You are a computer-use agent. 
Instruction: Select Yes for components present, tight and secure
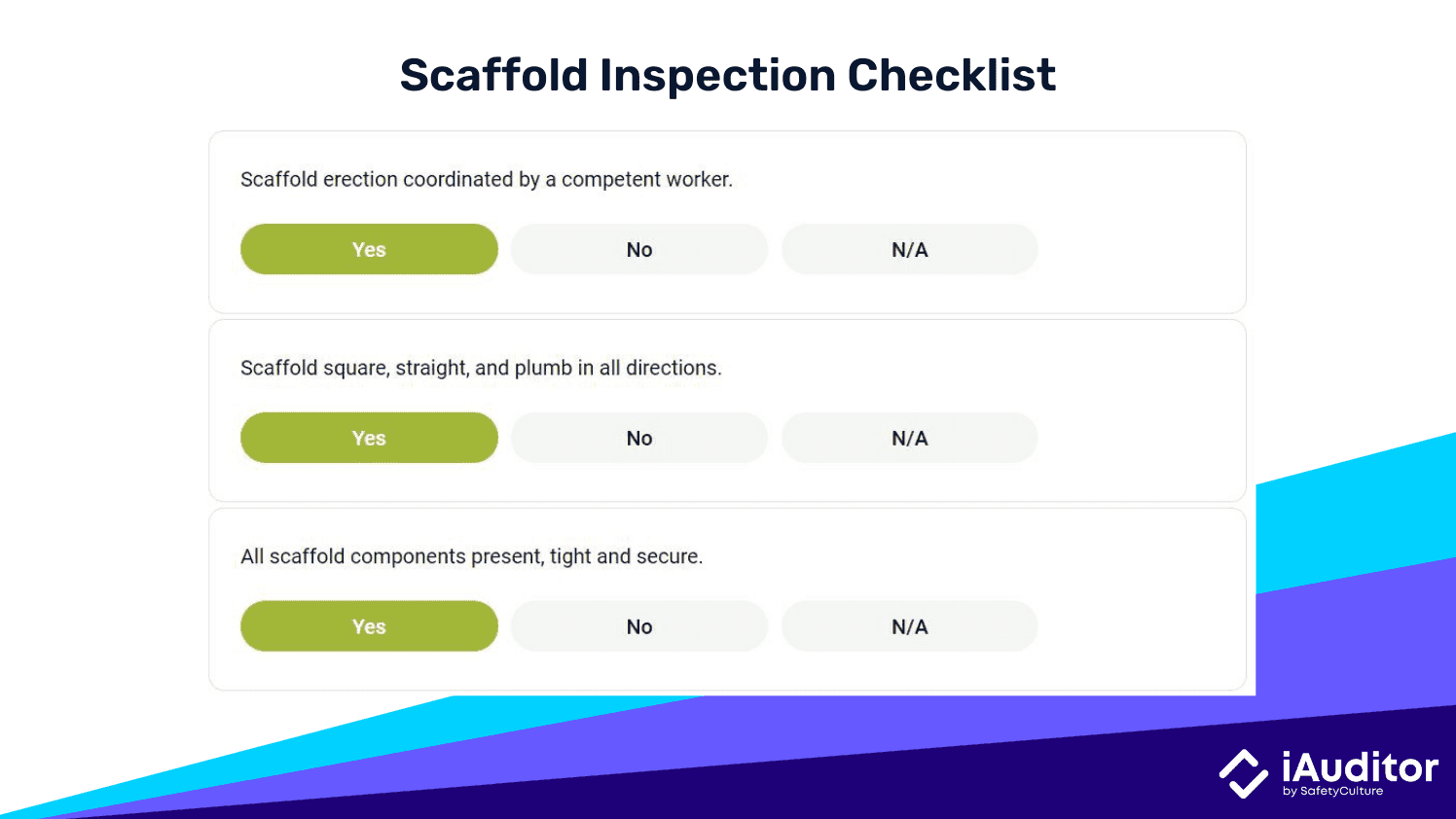pyautogui.click(x=369, y=626)
